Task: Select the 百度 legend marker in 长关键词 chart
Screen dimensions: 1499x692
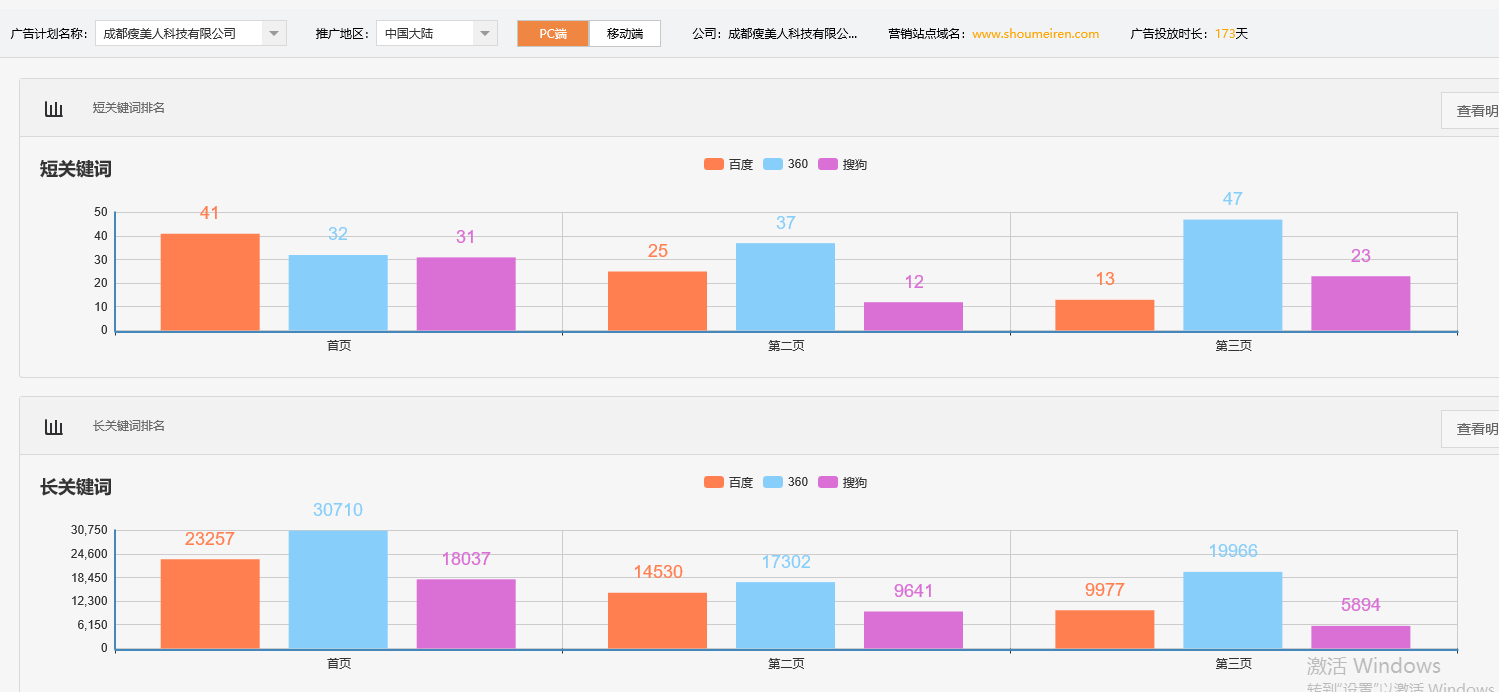Action: [716, 481]
